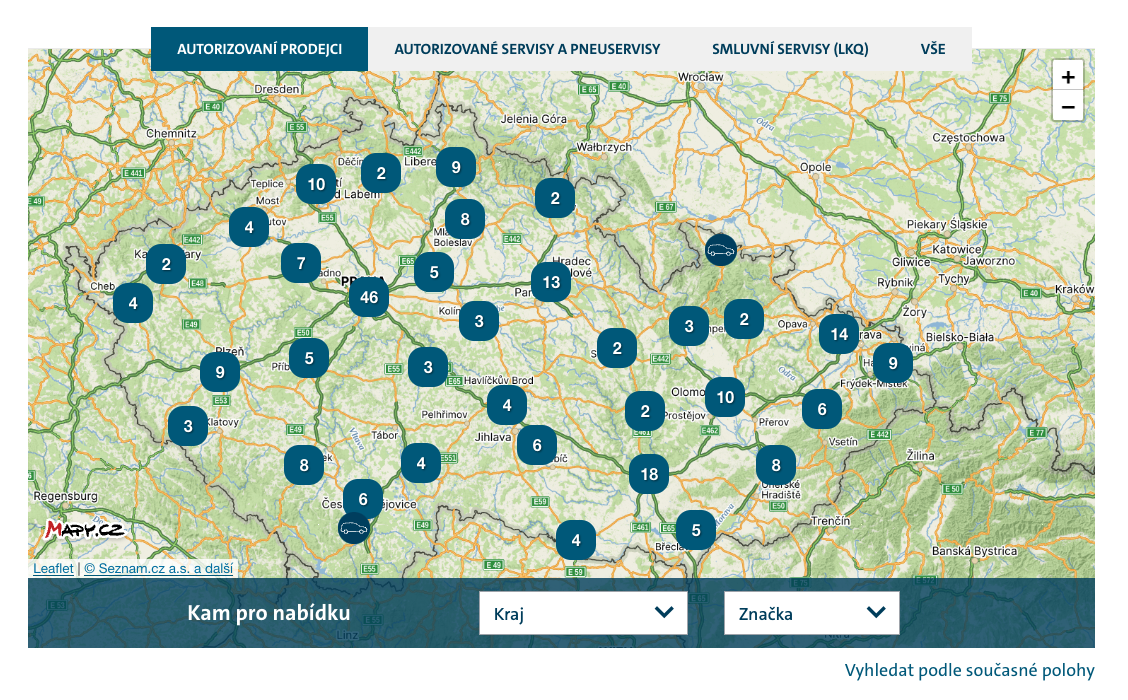Open the 3-dealer cluster east of Kolín

(x=479, y=321)
